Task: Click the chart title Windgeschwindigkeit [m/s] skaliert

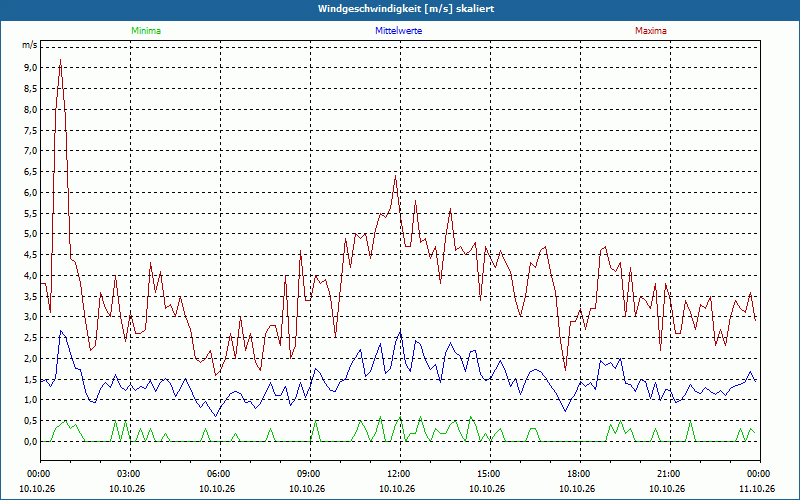Action: (x=406, y=9)
